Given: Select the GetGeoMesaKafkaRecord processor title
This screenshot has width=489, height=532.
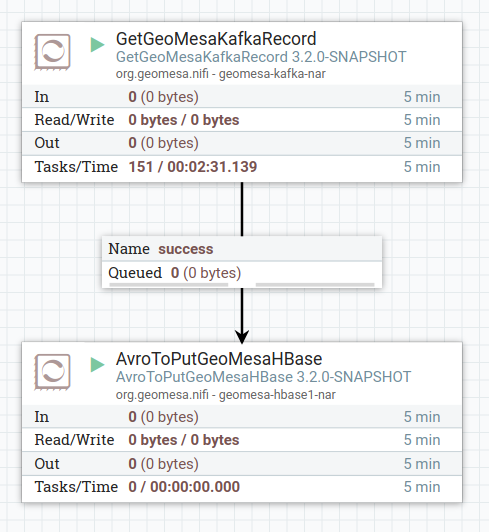Looking at the screenshot, I should click(216, 39).
